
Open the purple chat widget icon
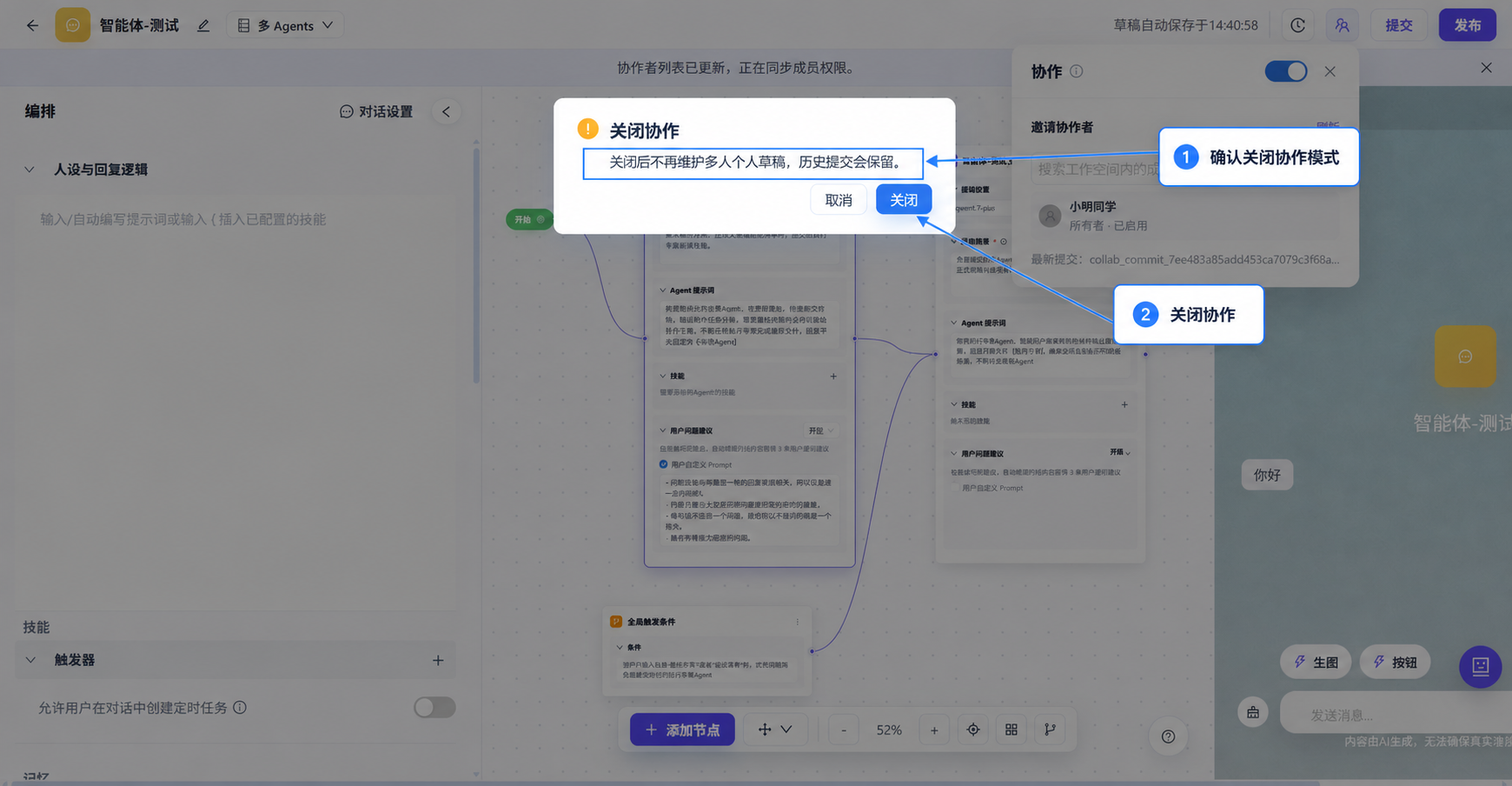point(1481,667)
